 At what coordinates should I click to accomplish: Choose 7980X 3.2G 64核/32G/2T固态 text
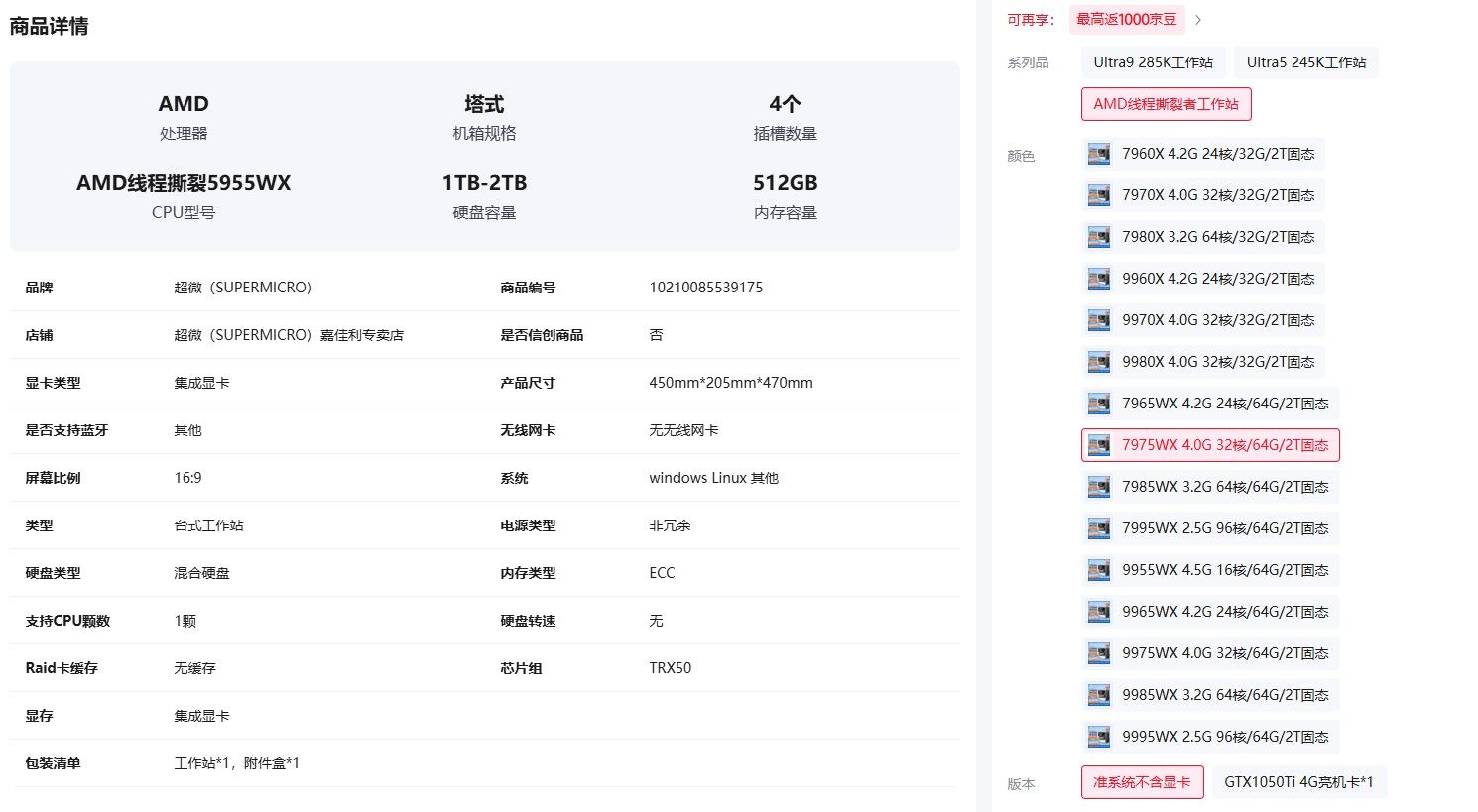pos(1218,237)
